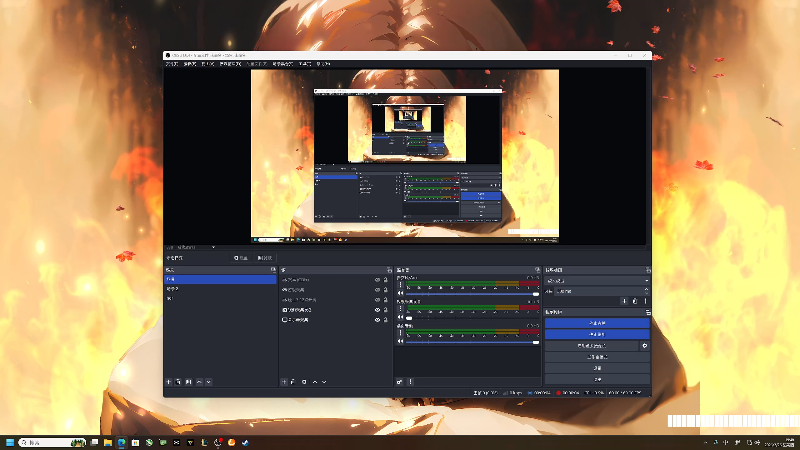Mute the top mixer channel speaker
This screenshot has height=450, width=800.
401,294
